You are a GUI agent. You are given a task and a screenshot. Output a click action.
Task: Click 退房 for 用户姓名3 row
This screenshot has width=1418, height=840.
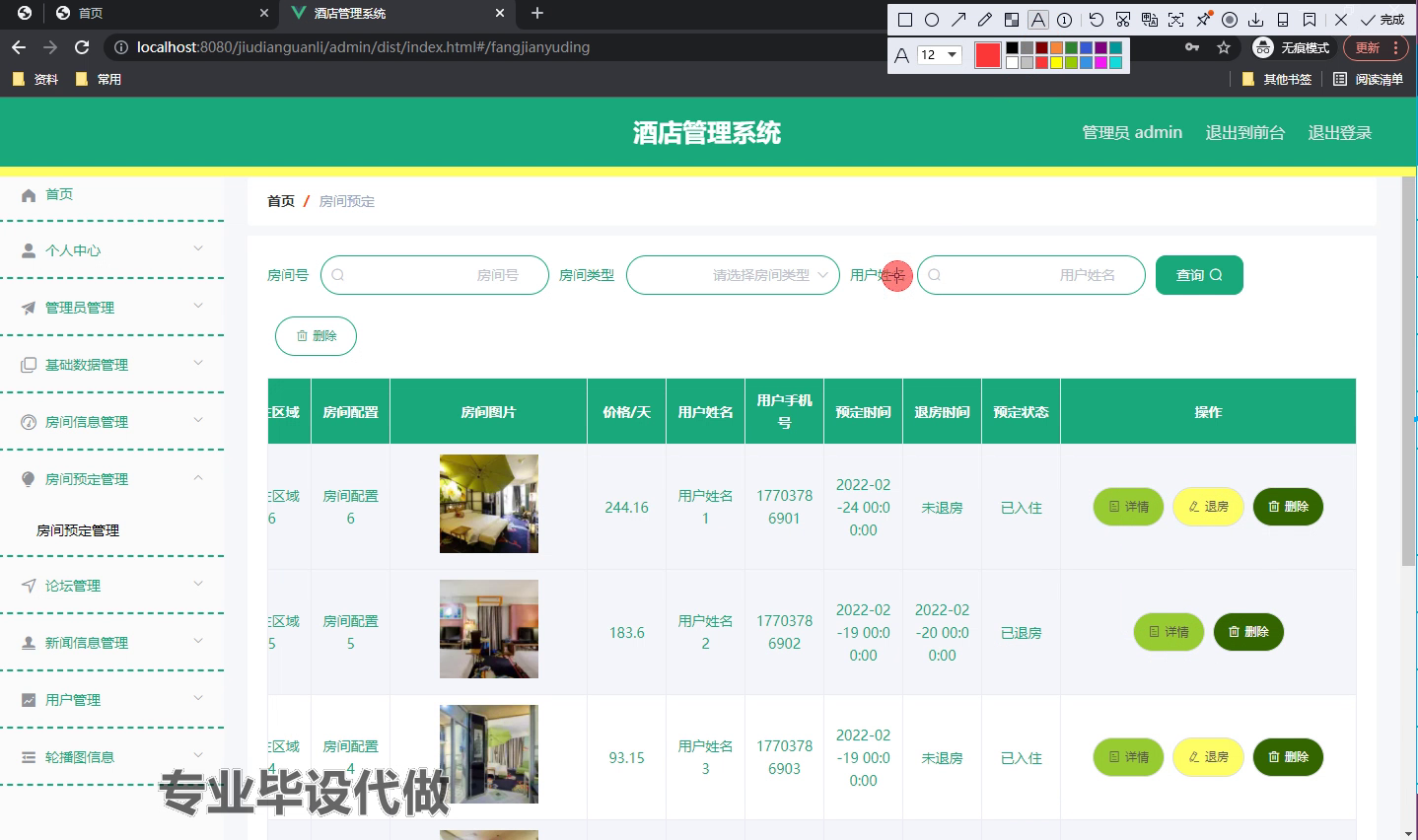click(1208, 757)
